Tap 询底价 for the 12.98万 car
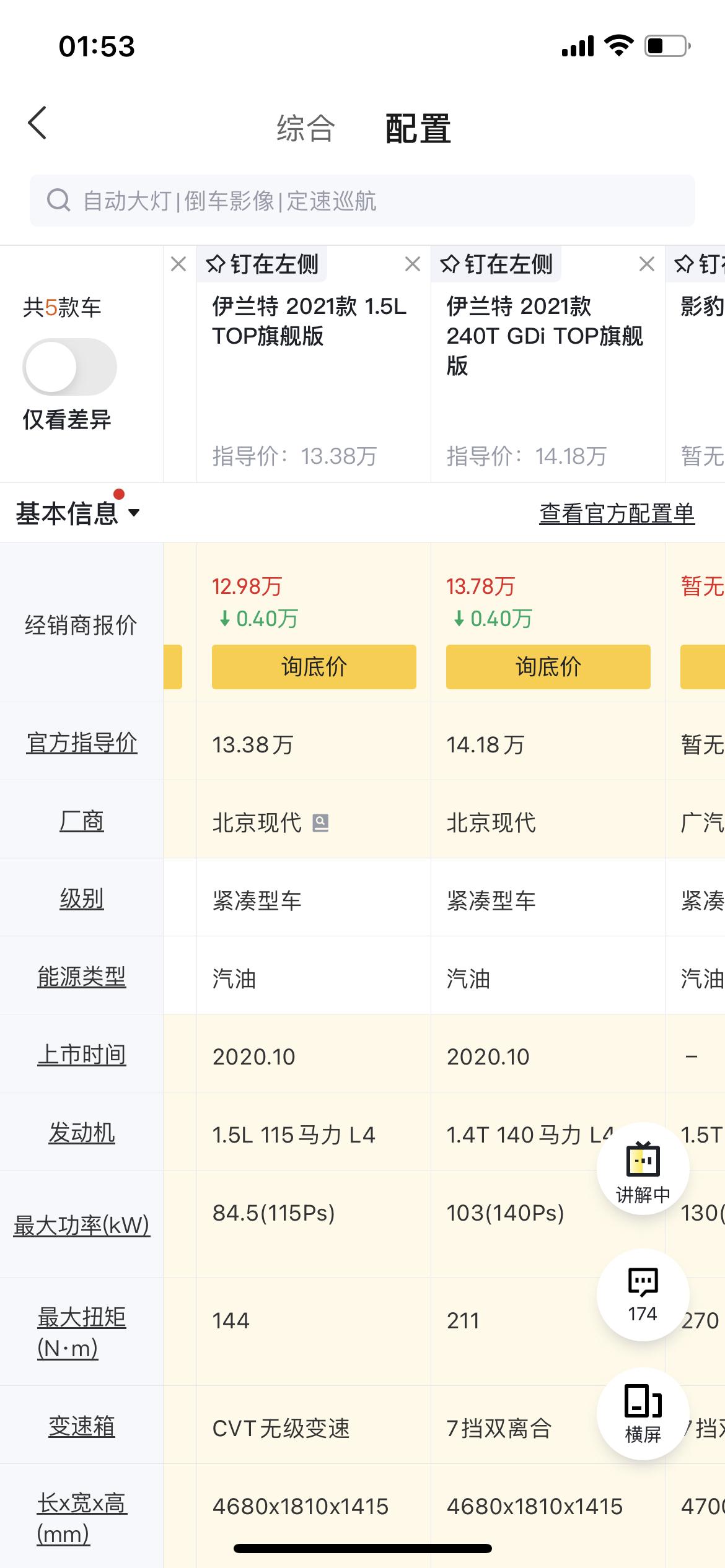The image size is (725, 1568). tap(314, 667)
